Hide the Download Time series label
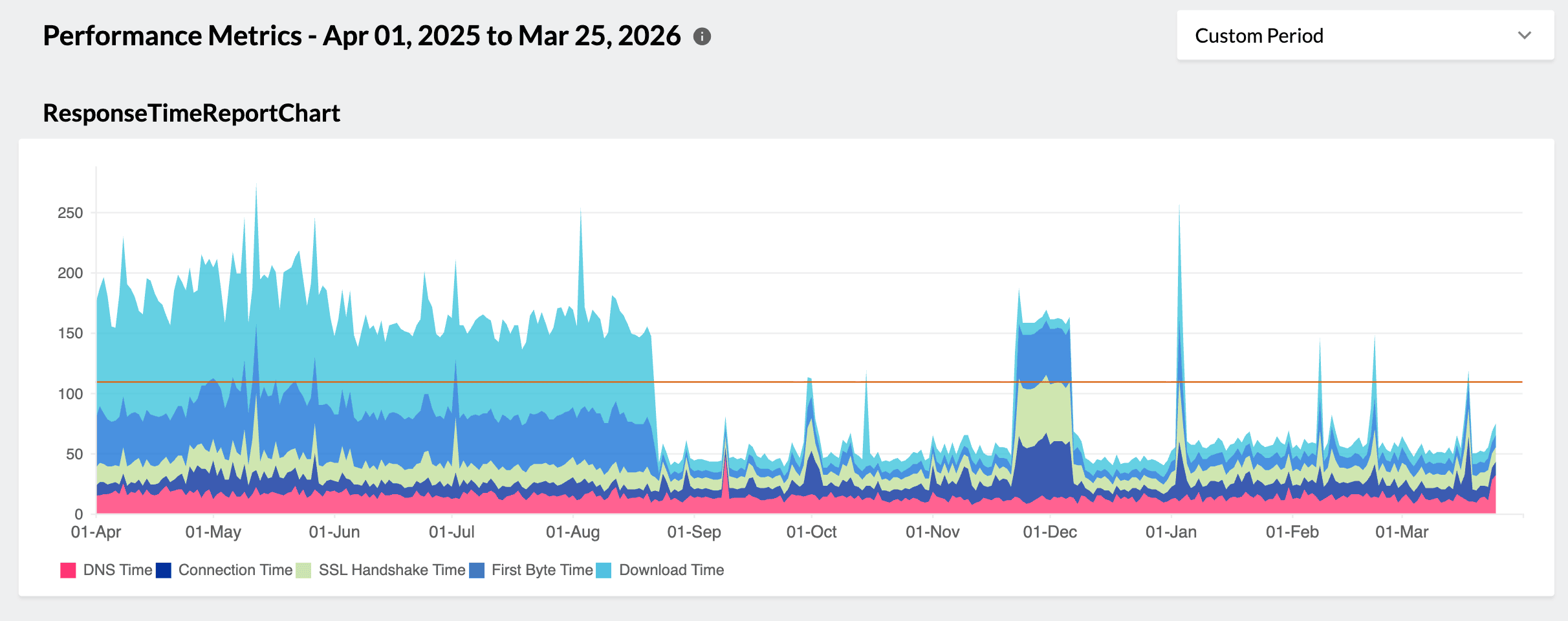Image resolution: width=1568 pixels, height=621 pixels. [x=671, y=570]
